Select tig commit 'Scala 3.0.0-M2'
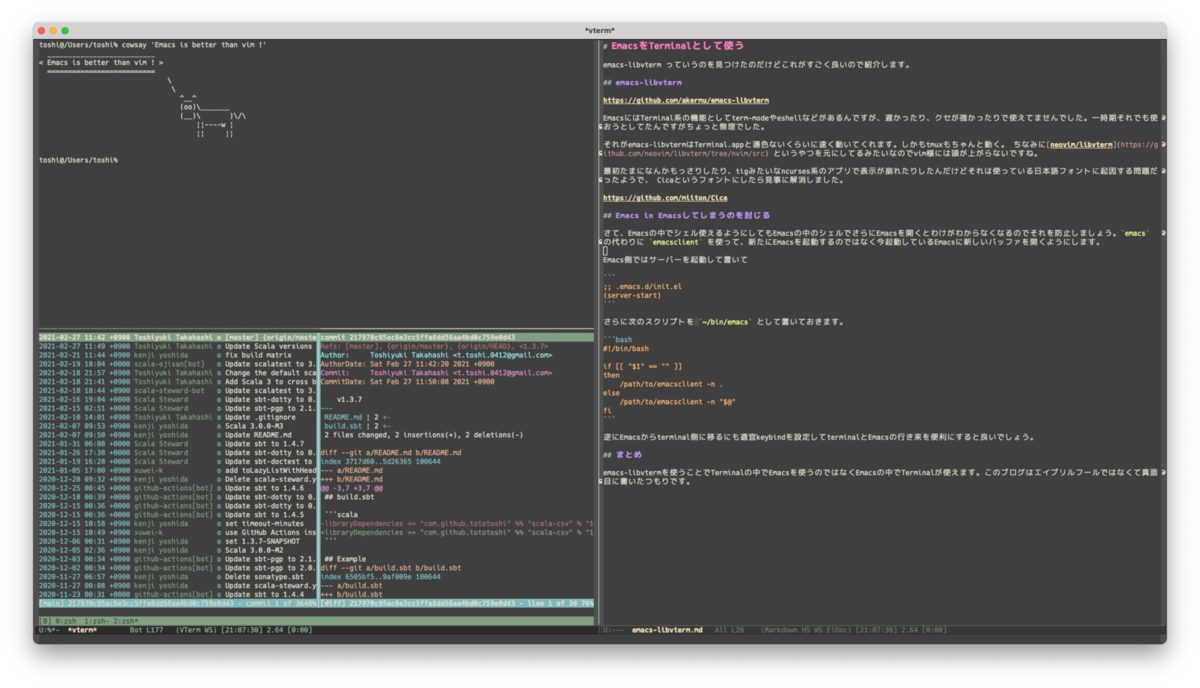 pos(178,551)
